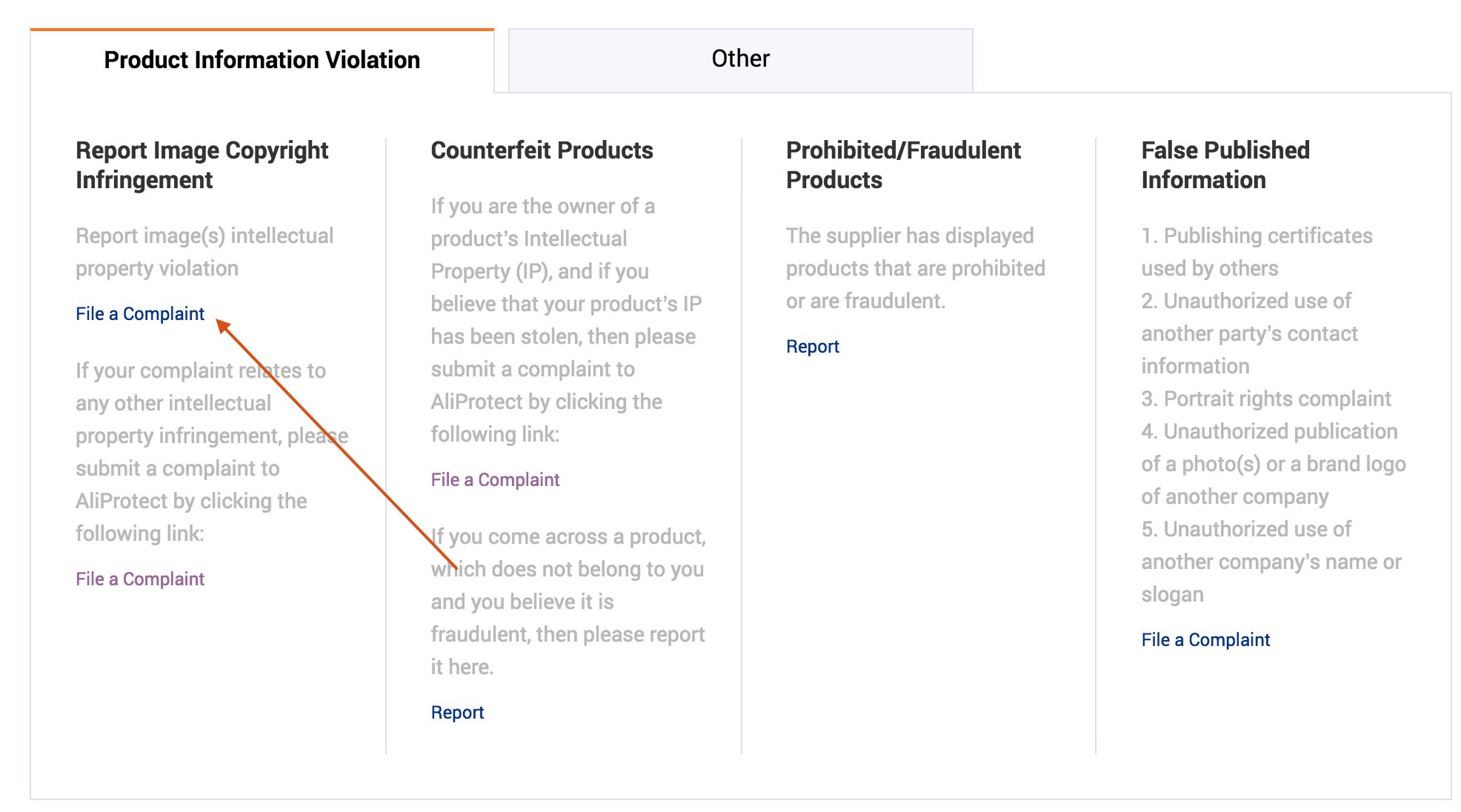
Task: Click File a Complaint in Counterfeit Products column
Action: 495,480
